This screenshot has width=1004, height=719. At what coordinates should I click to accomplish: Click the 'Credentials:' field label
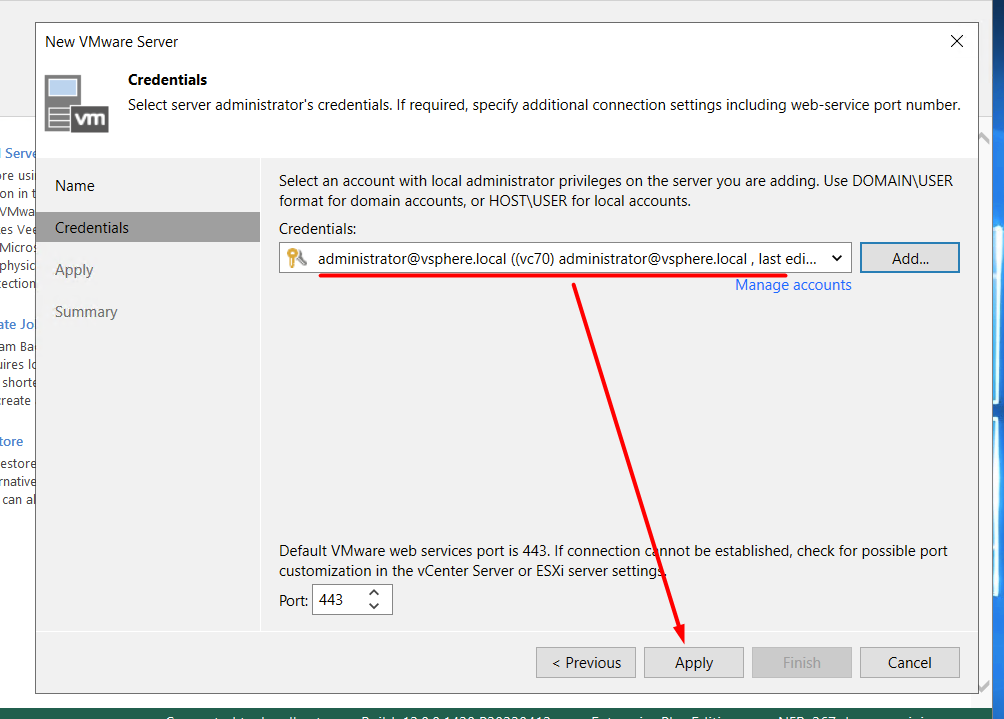coord(318,229)
